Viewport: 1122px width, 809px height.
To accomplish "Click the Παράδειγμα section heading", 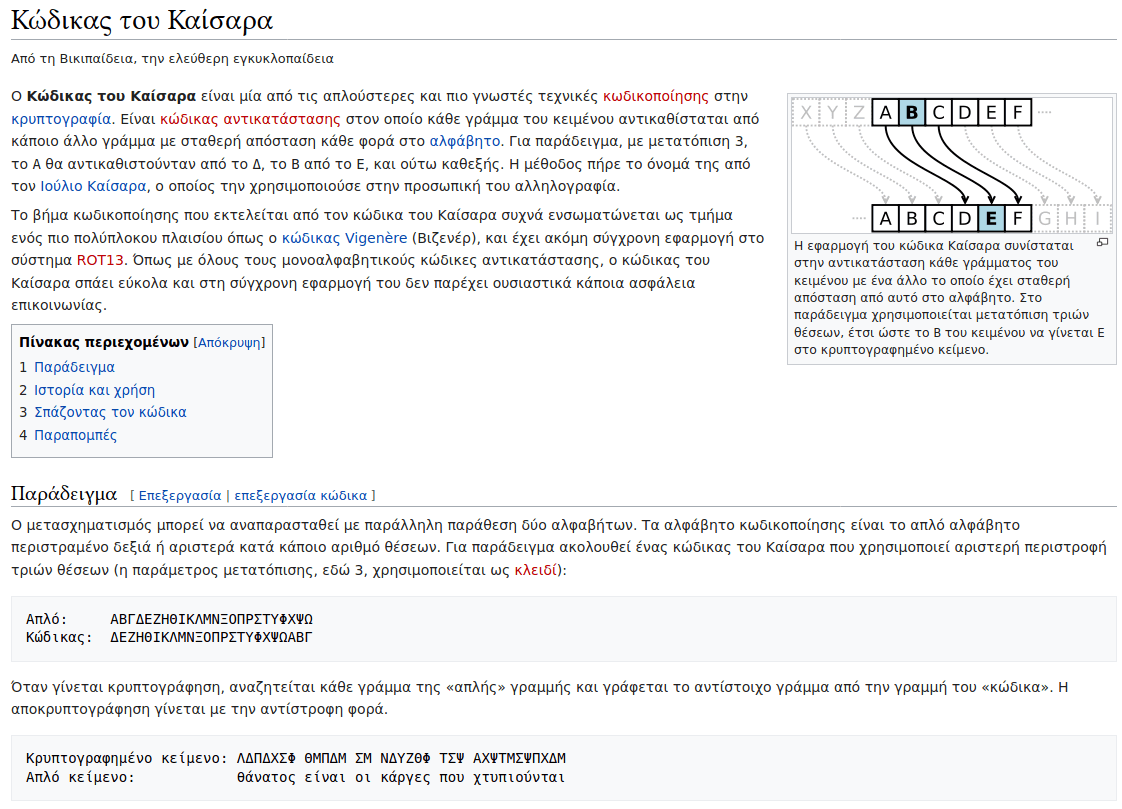I will pos(64,494).
